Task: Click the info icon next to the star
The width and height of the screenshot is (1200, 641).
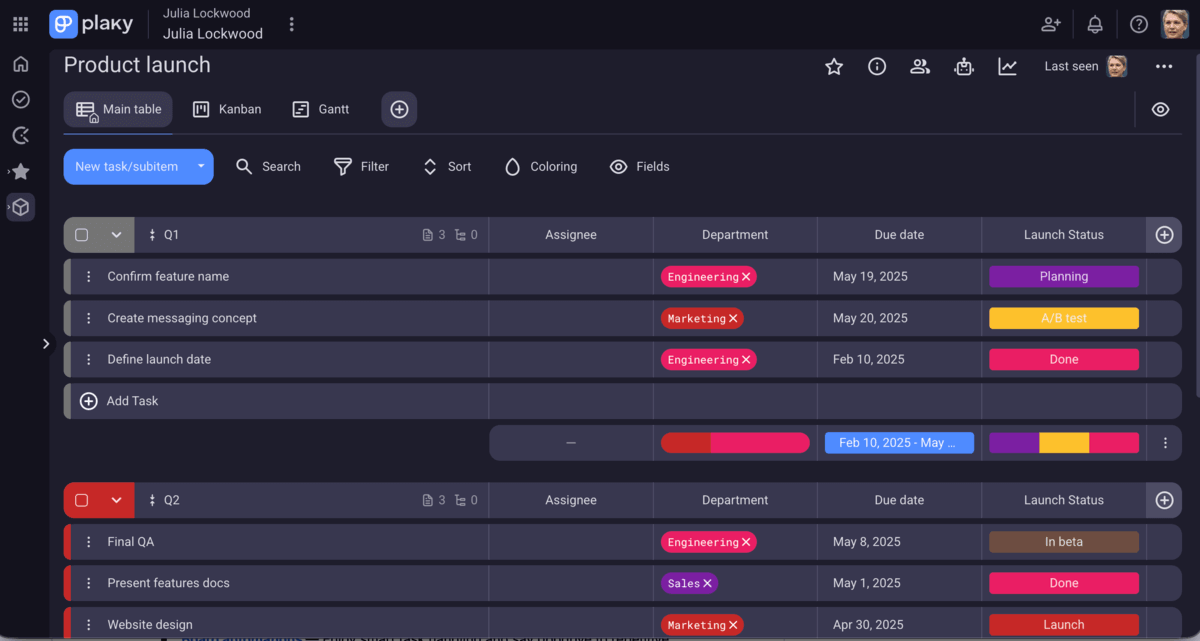Action: coord(877,66)
